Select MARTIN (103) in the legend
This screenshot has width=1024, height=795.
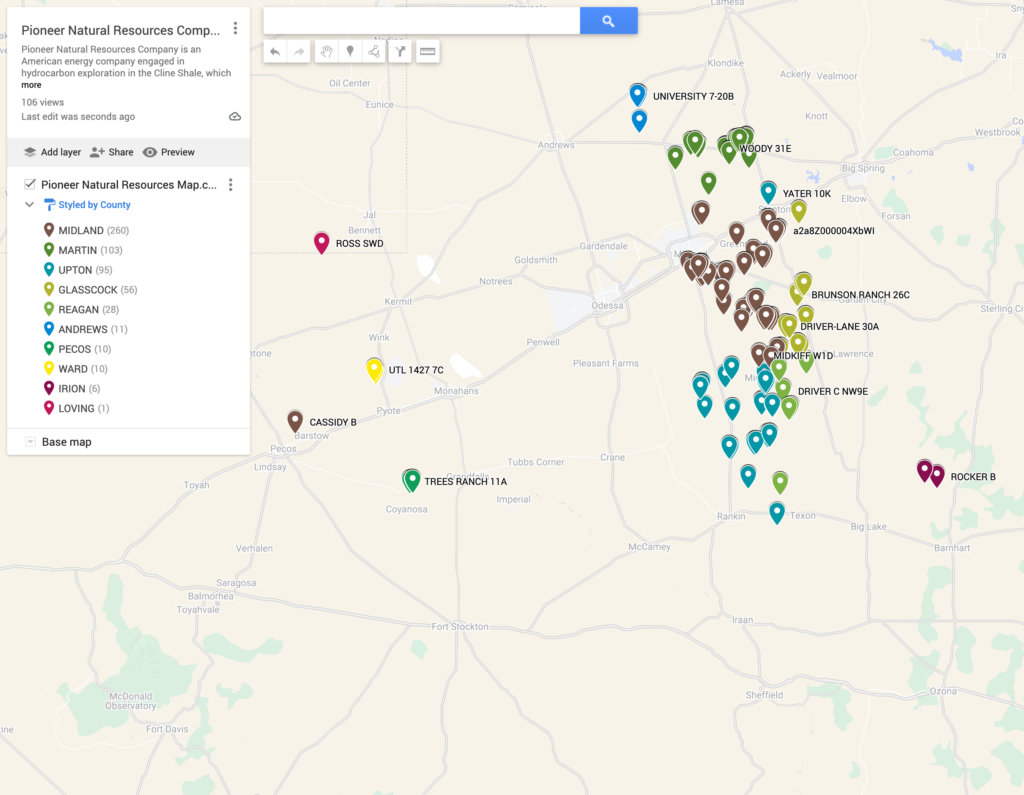click(83, 250)
